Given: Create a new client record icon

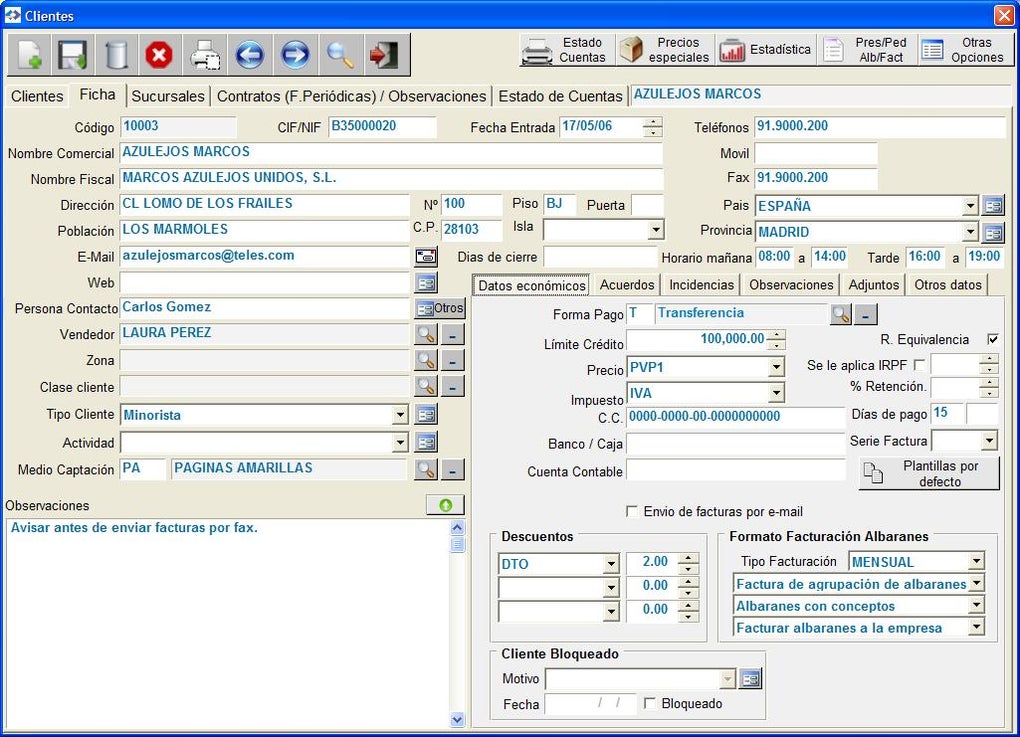Looking at the screenshot, I should click(x=29, y=55).
